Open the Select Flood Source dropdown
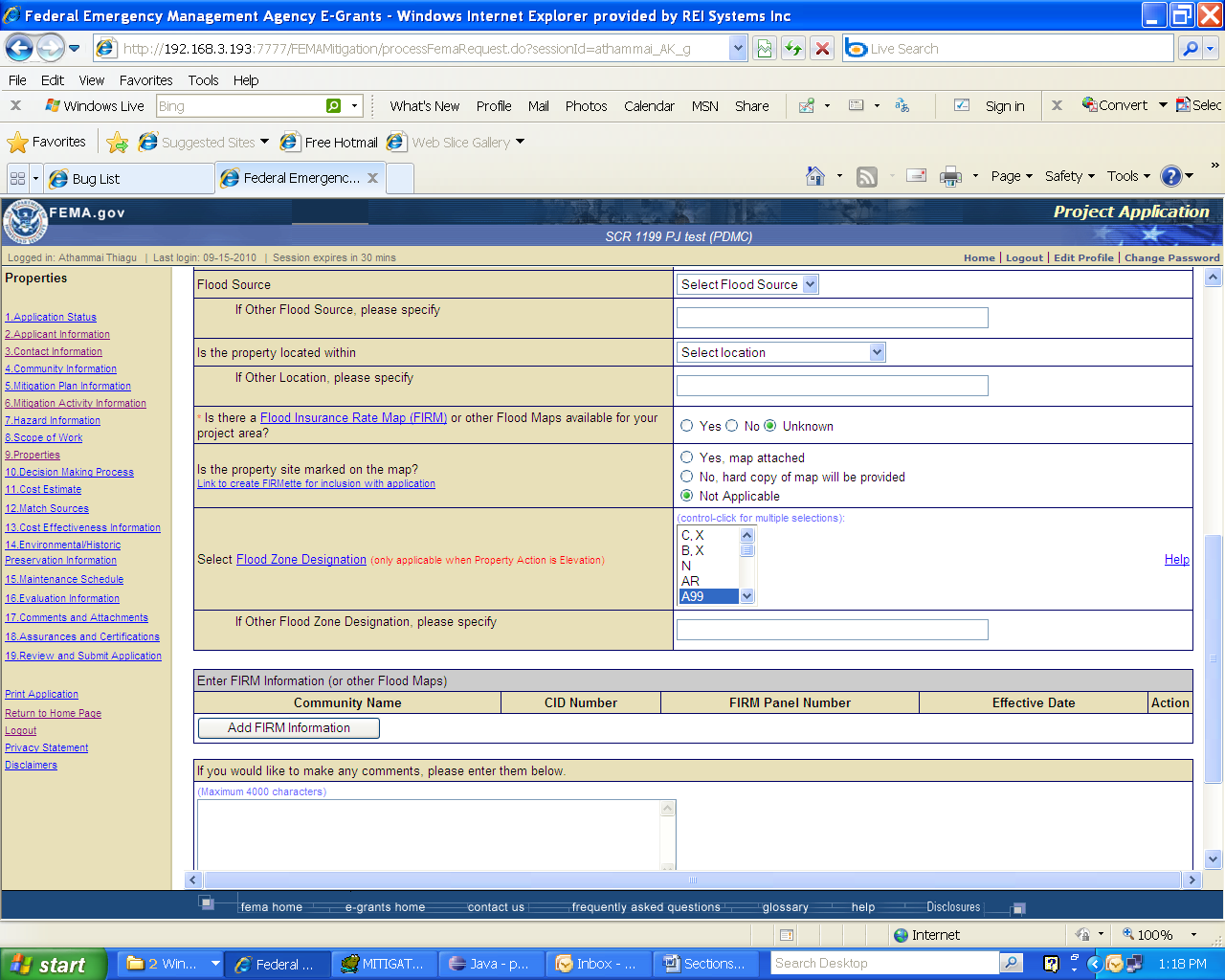 point(747,284)
